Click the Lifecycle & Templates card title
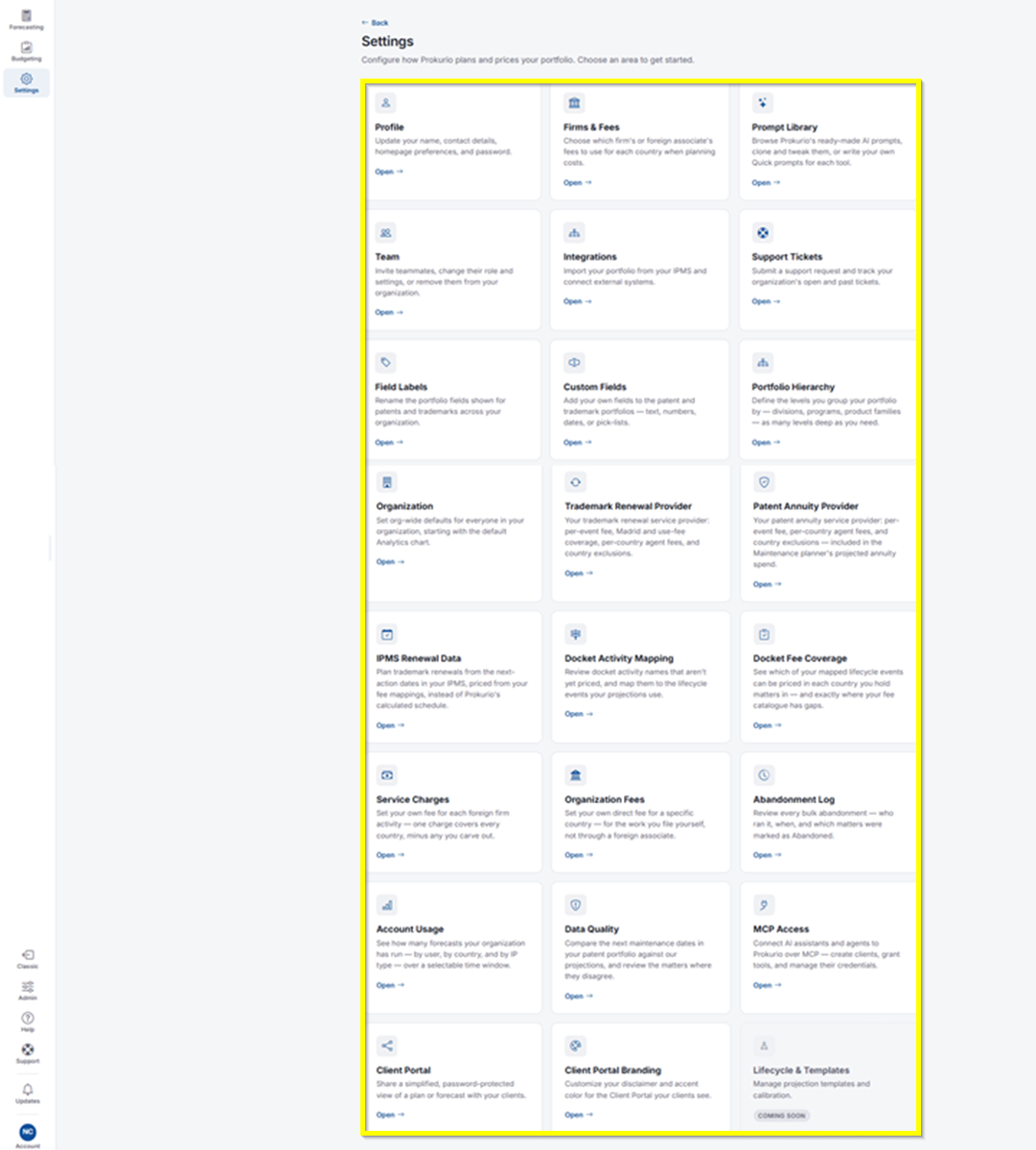Viewport: 1036px width, 1150px height. (x=801, y=1070)
